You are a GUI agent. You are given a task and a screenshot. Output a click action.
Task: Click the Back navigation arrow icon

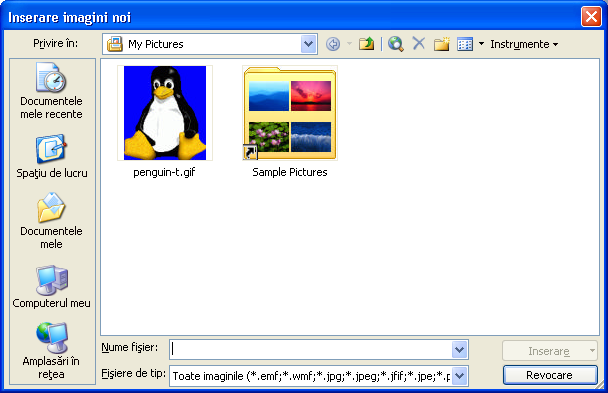pyautogui.click(x=333, y=44)
